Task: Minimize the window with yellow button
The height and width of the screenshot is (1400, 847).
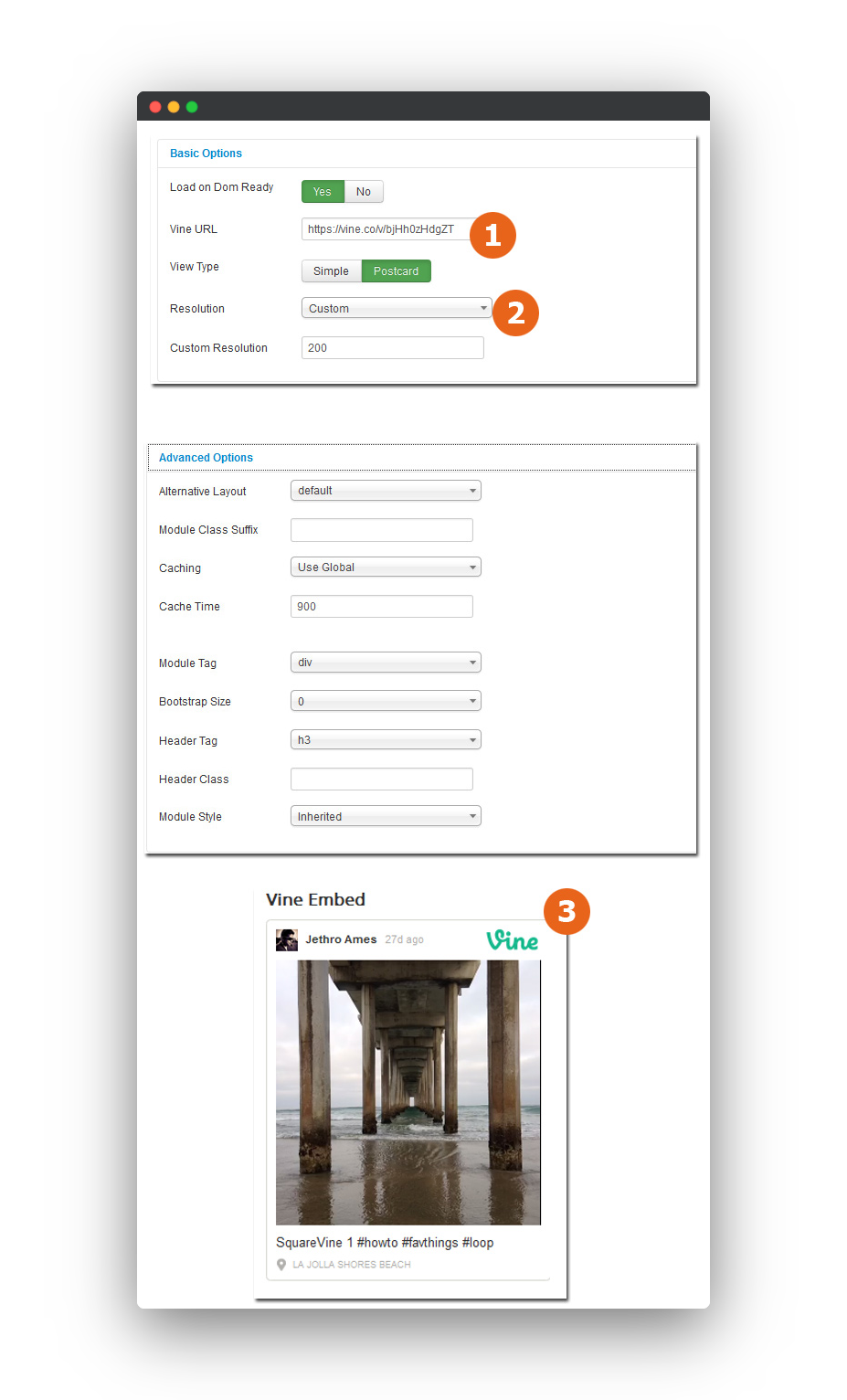Action: point(174,107)
